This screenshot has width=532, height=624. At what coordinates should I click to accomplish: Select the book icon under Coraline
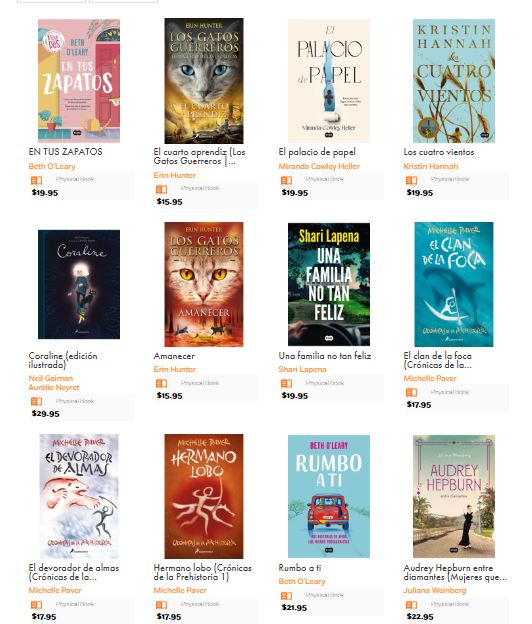[37, 402]
